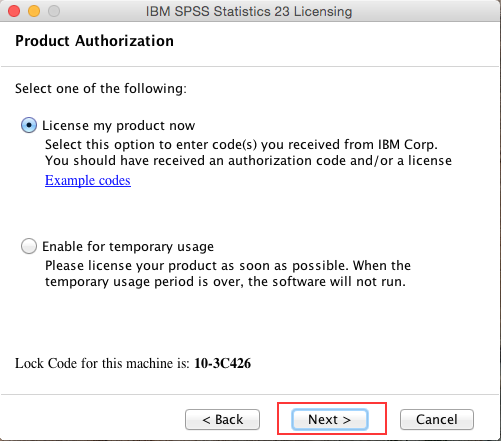This screenshot has width=501, height=441.
Task: Click the lock code value "10-3C426"
Action: [223, 363]
